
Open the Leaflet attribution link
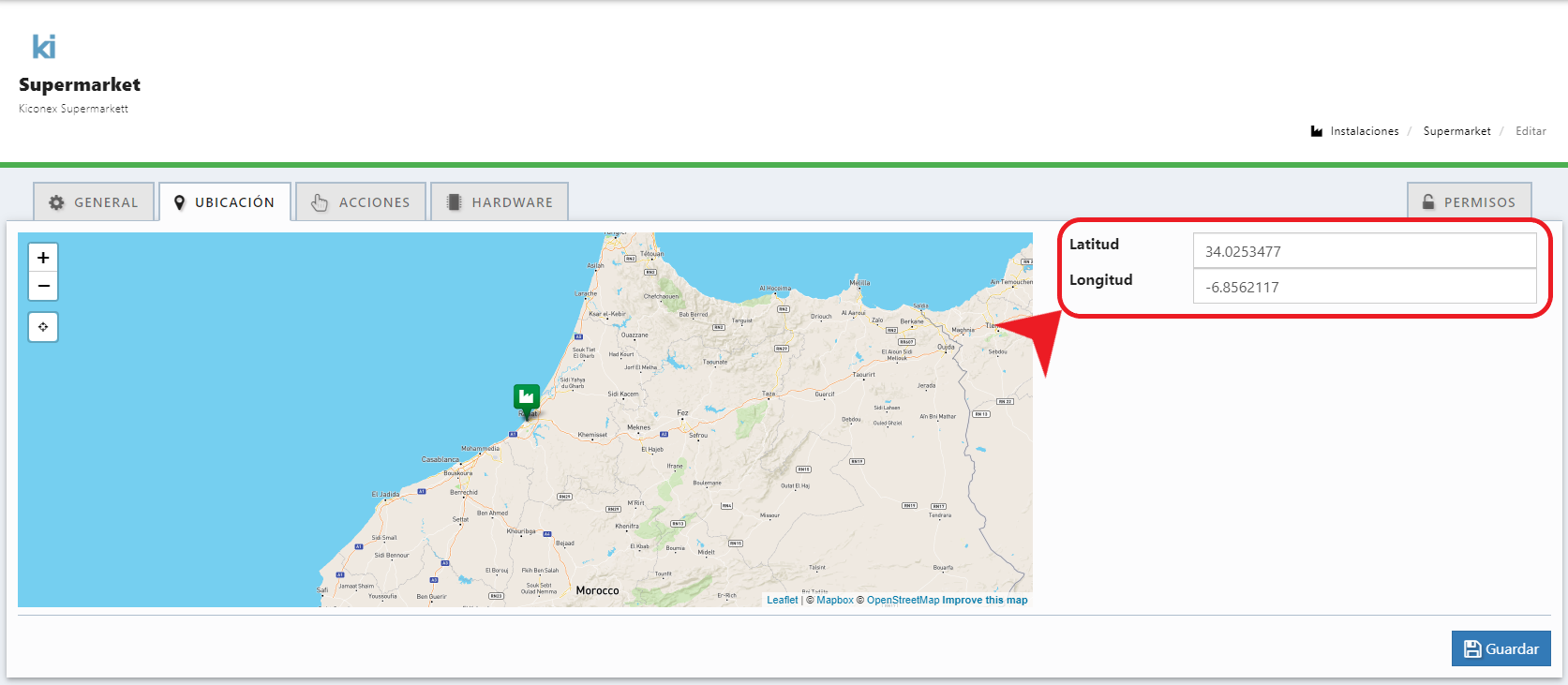point(782,600)
